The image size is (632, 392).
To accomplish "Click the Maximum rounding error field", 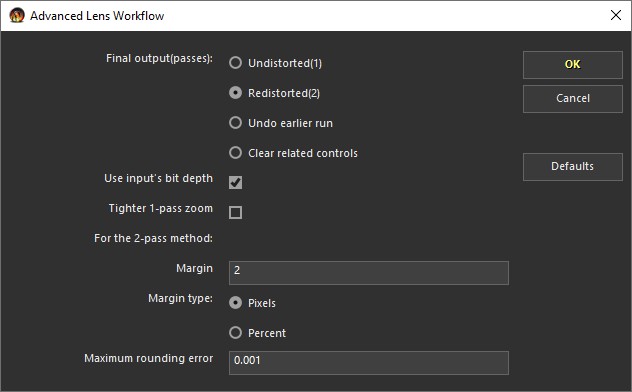I will (369, 363).
